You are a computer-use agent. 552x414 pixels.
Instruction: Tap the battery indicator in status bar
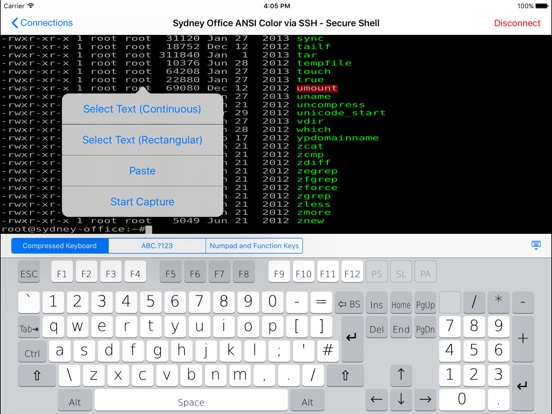[542, 6]
